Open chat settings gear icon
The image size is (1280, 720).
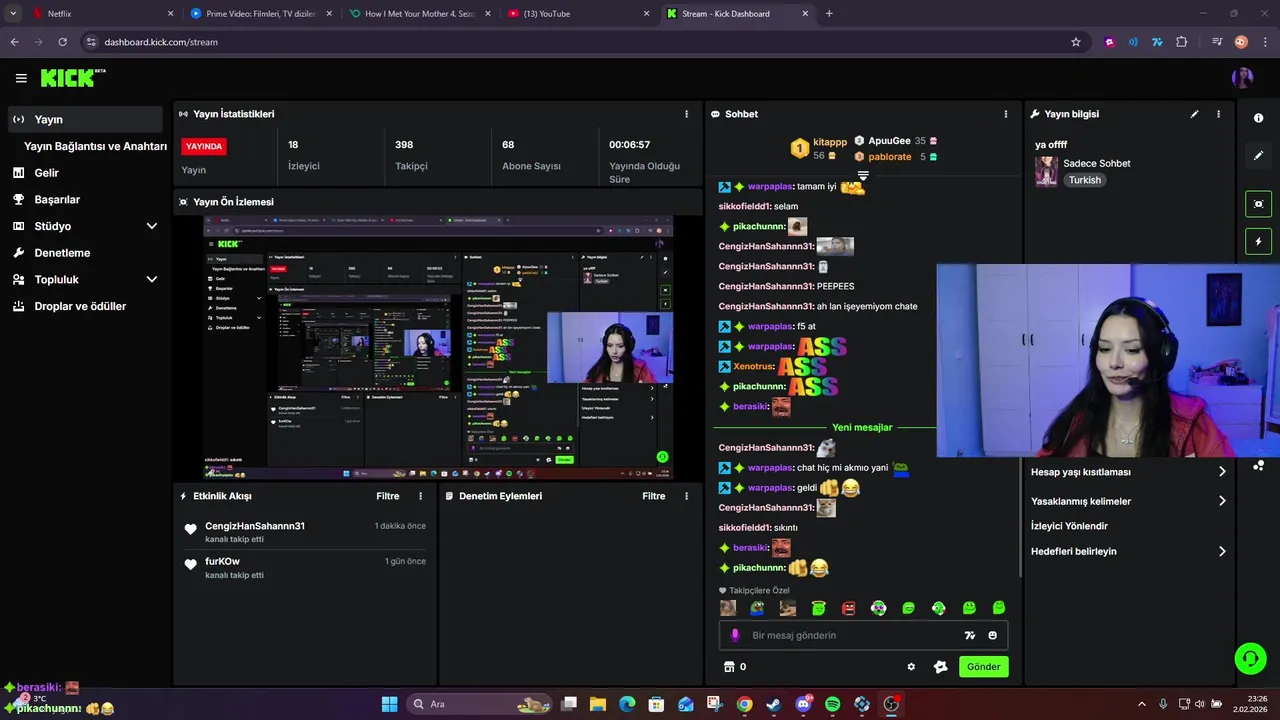(x=911, y=667)
